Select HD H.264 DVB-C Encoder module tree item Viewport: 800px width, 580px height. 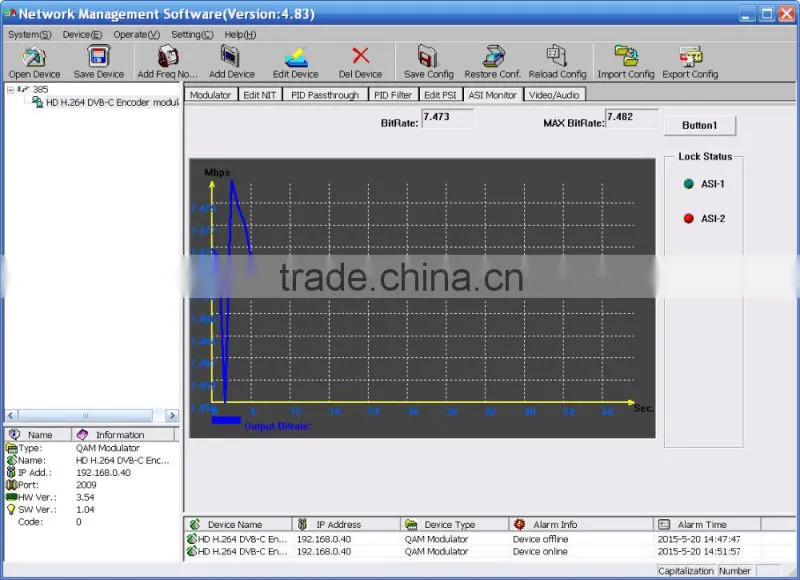click(112, 103)
